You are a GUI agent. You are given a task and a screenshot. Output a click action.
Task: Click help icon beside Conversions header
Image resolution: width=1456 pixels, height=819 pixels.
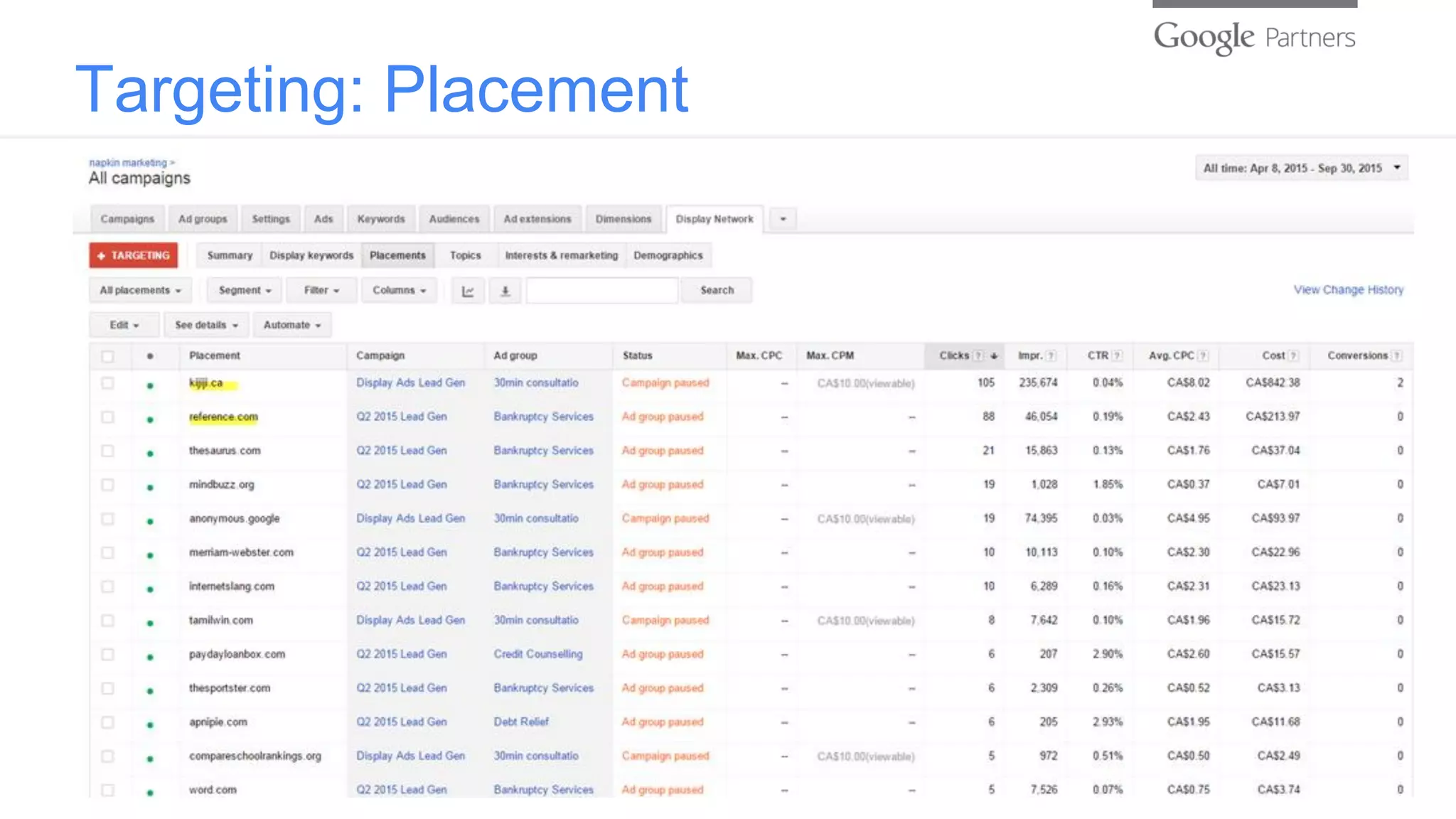click(1396, 355)
